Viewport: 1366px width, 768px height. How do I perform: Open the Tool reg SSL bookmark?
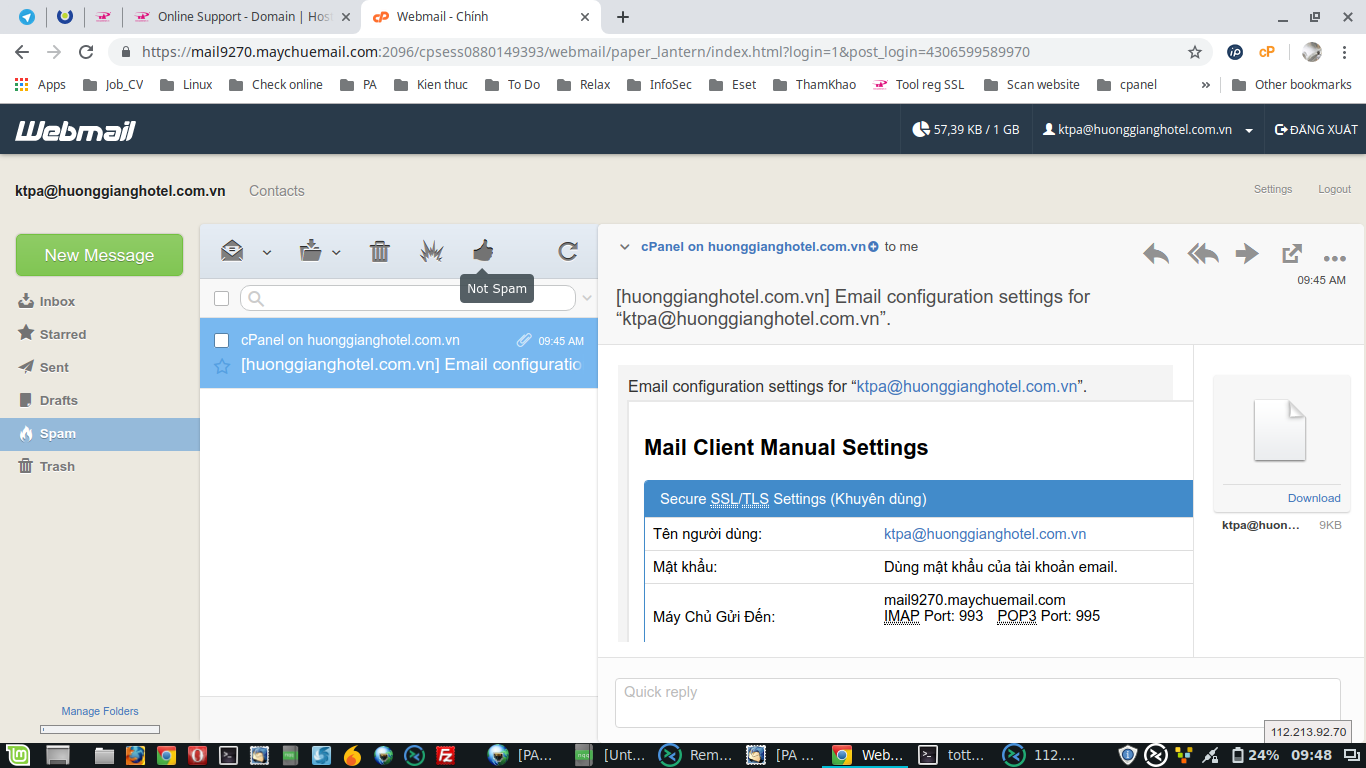[918, 85]
